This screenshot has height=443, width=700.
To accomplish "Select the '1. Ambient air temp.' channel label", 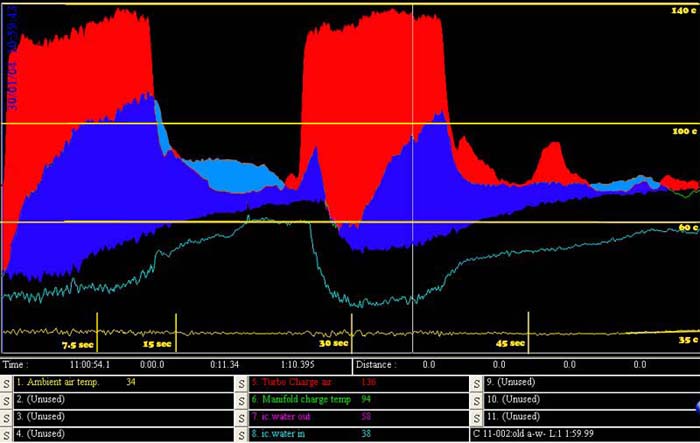I will [x=58, y=382].
